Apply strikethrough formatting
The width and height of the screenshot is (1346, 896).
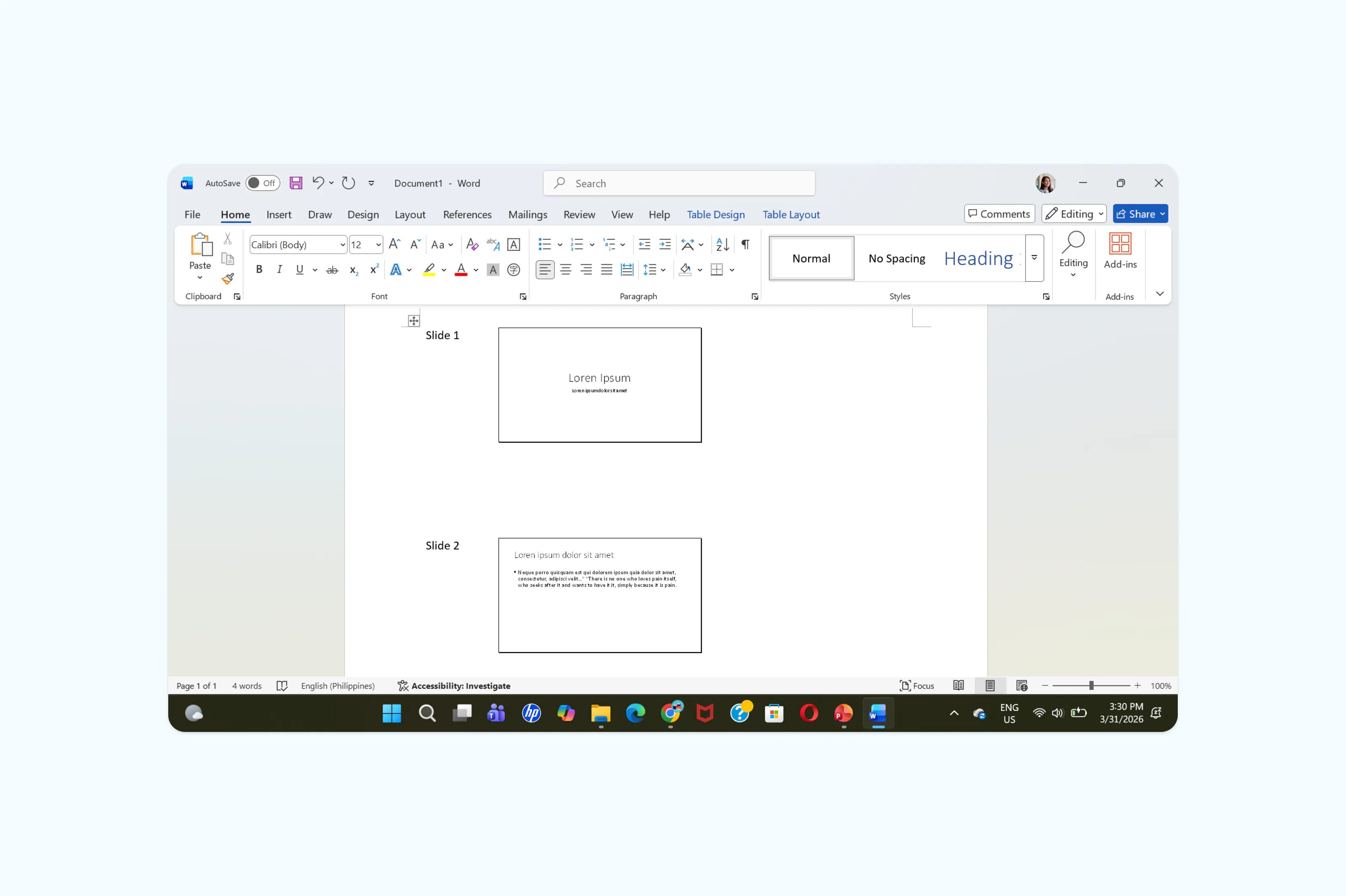(x=332, y=270)
